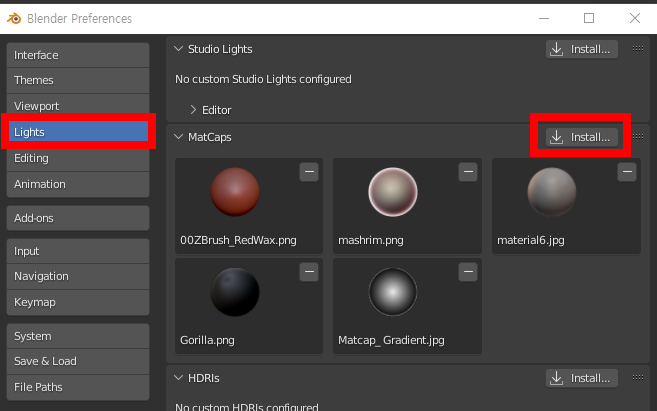Go to the Editing preferences
The image size is (657, 411).
tap(78, 158)
